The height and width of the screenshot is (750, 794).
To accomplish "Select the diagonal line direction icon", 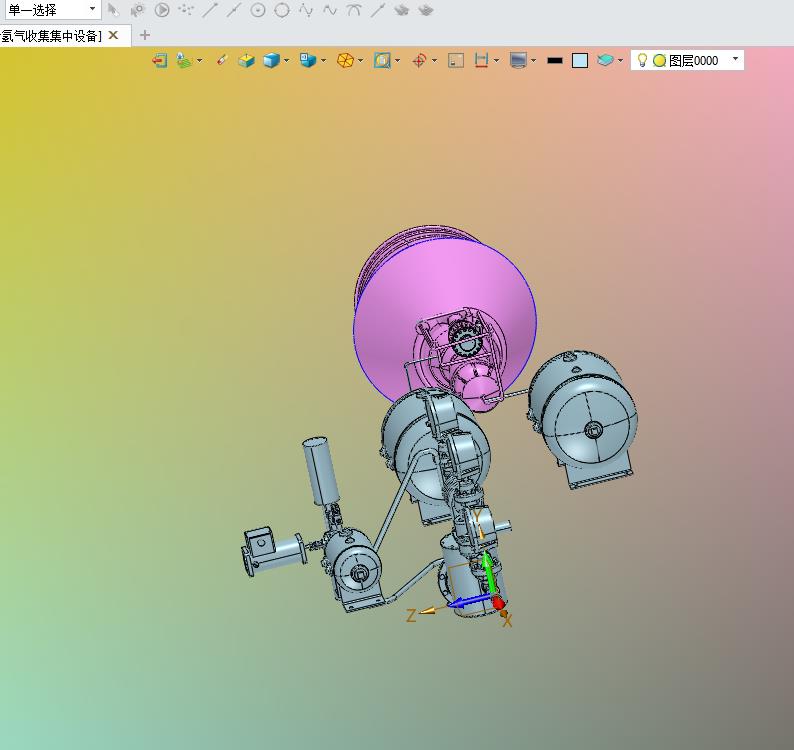I will (378, 10).
